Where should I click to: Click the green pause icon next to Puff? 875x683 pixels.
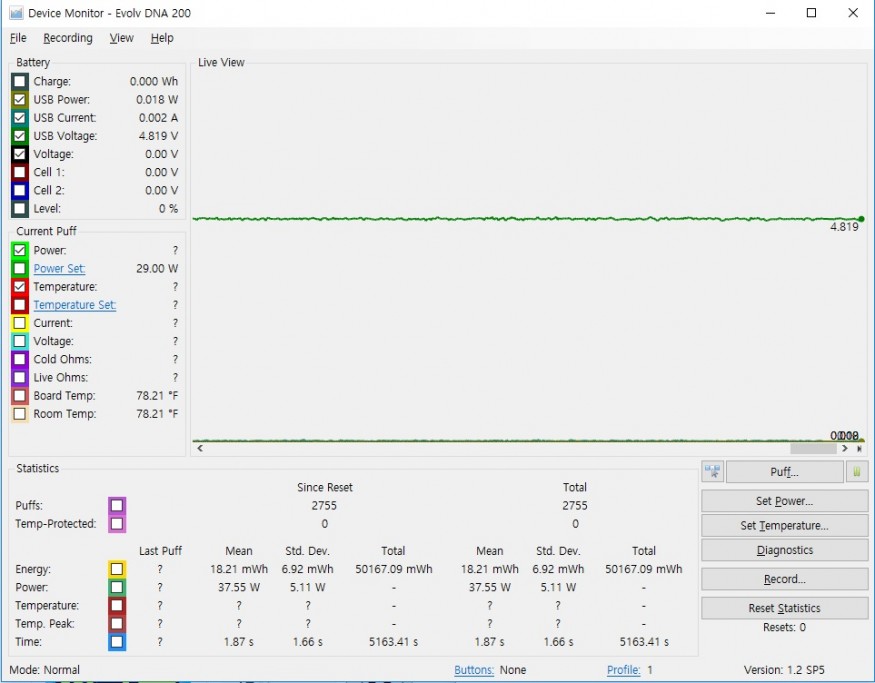click(857, 472)
